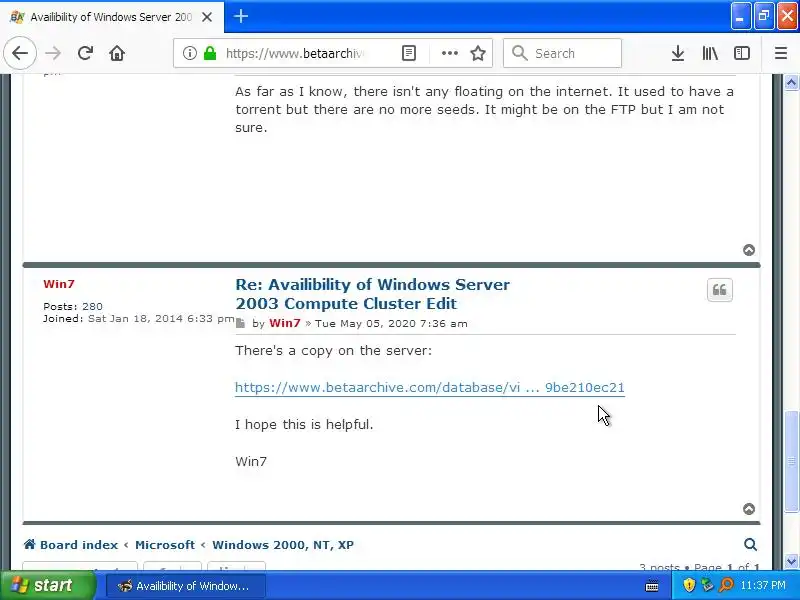Quote Win7's post reply
This screenshot has height=600, width=800.
point(719,290)
